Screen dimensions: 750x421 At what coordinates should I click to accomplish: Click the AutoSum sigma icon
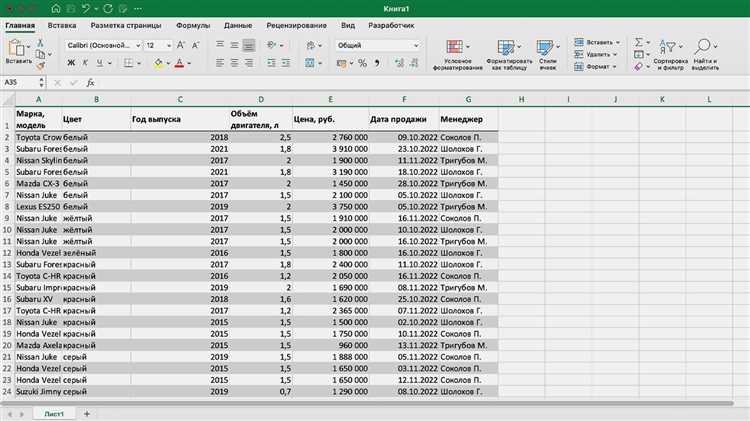tap(639, 42)
